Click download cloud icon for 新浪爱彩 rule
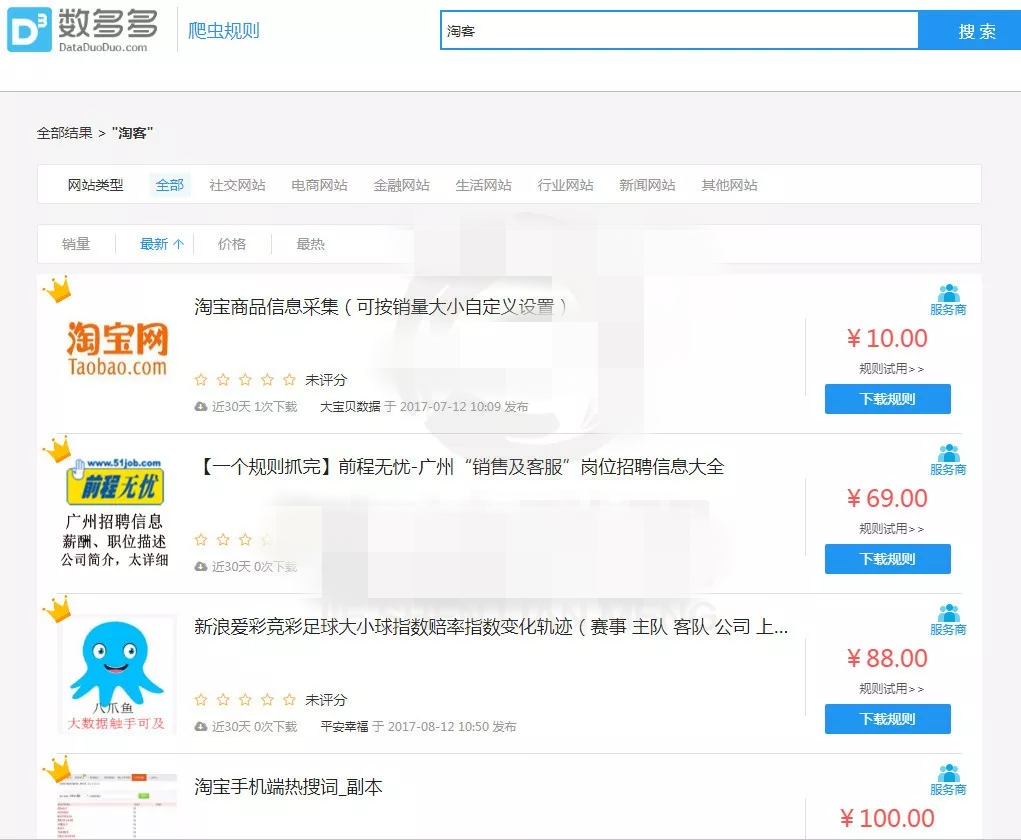The width and height of the screenshot is (1021, 840). click(x=201, y=727)
